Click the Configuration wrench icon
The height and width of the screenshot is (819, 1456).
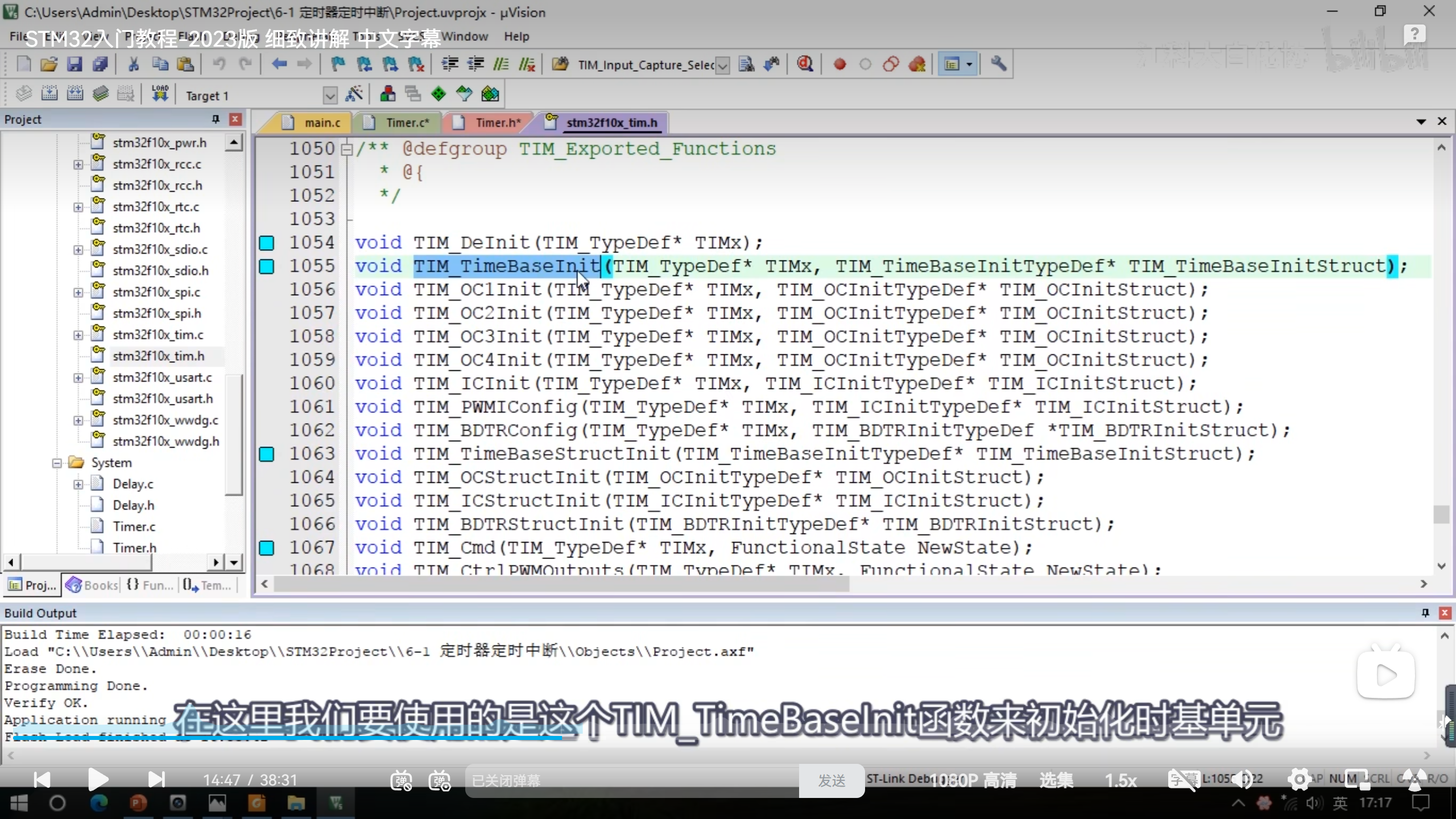(998, 64)
